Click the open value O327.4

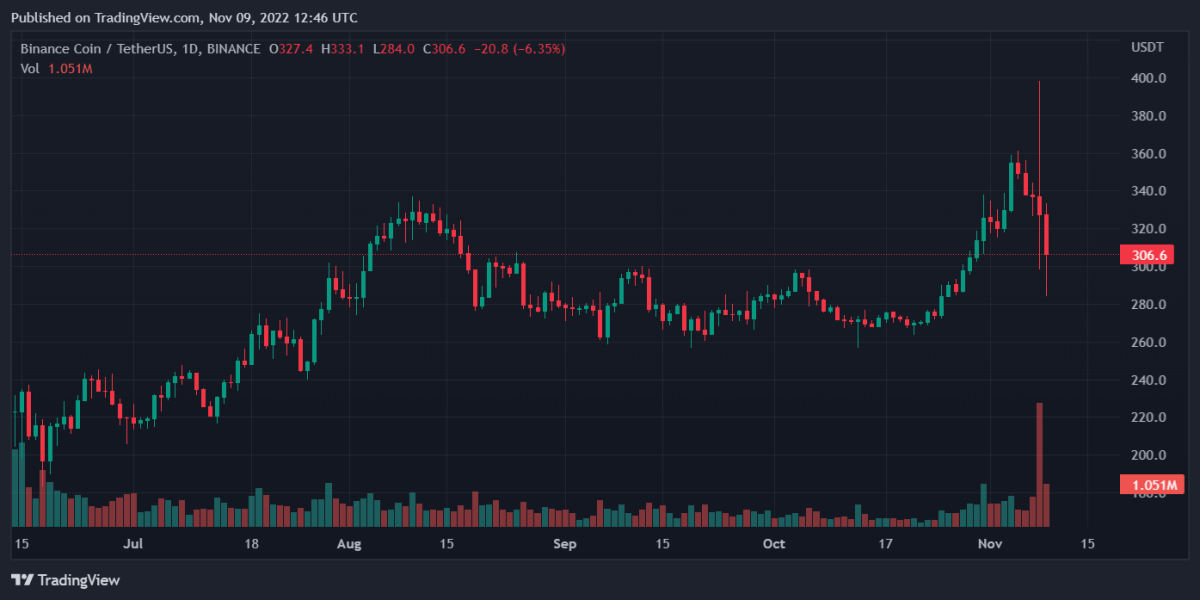[x=291, y=48]
